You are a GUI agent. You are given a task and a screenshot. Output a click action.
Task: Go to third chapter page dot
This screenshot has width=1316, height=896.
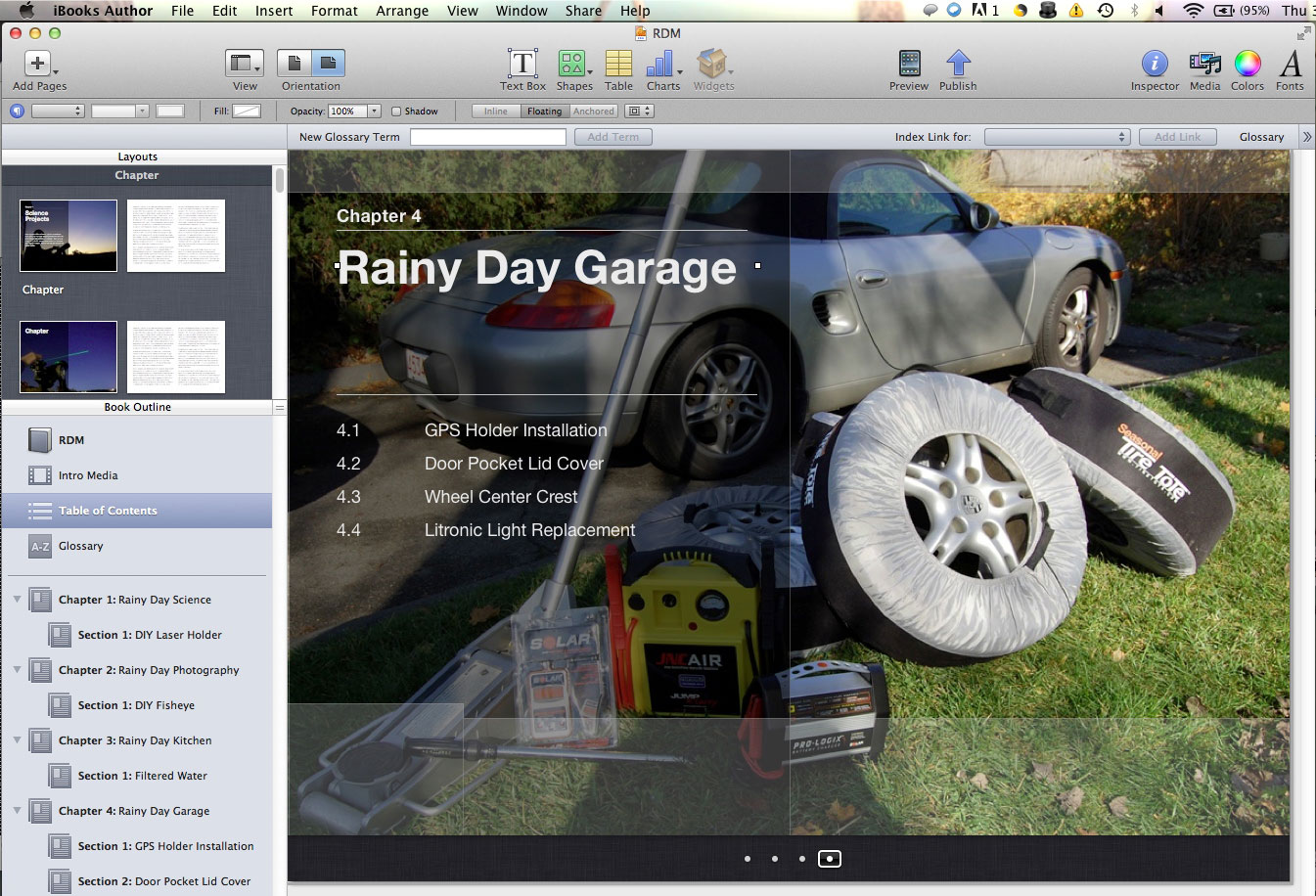point(802,859)
